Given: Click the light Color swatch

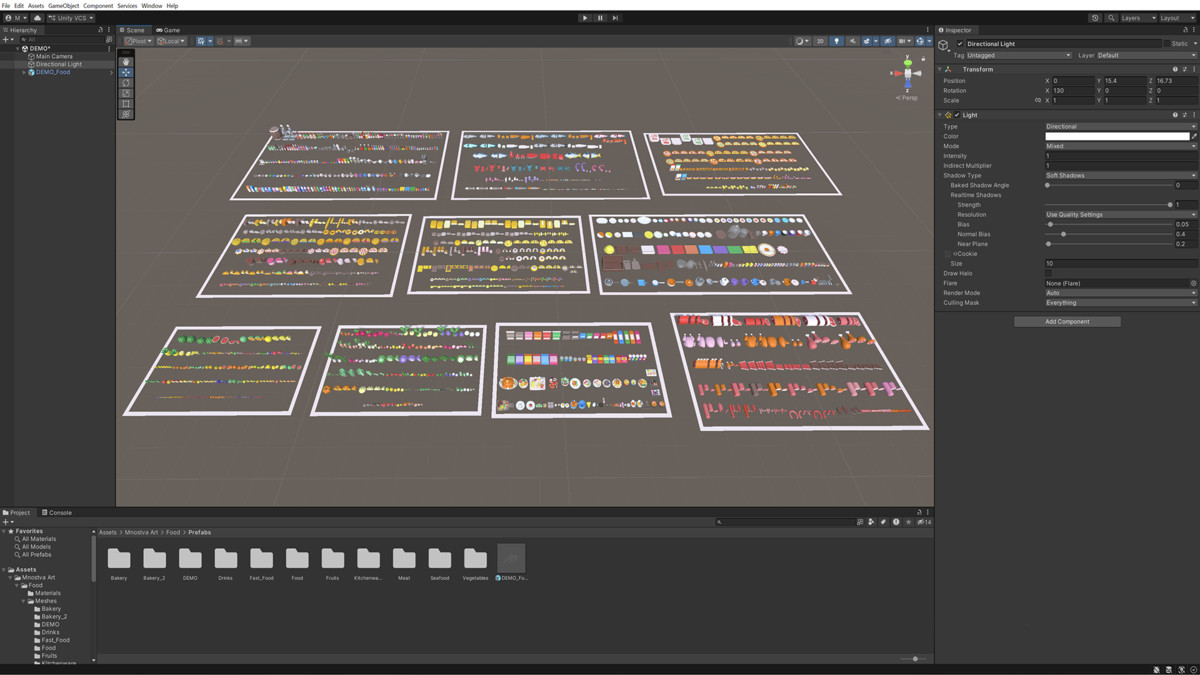Looking at the screenshot, I should [x=1117, y=136].
